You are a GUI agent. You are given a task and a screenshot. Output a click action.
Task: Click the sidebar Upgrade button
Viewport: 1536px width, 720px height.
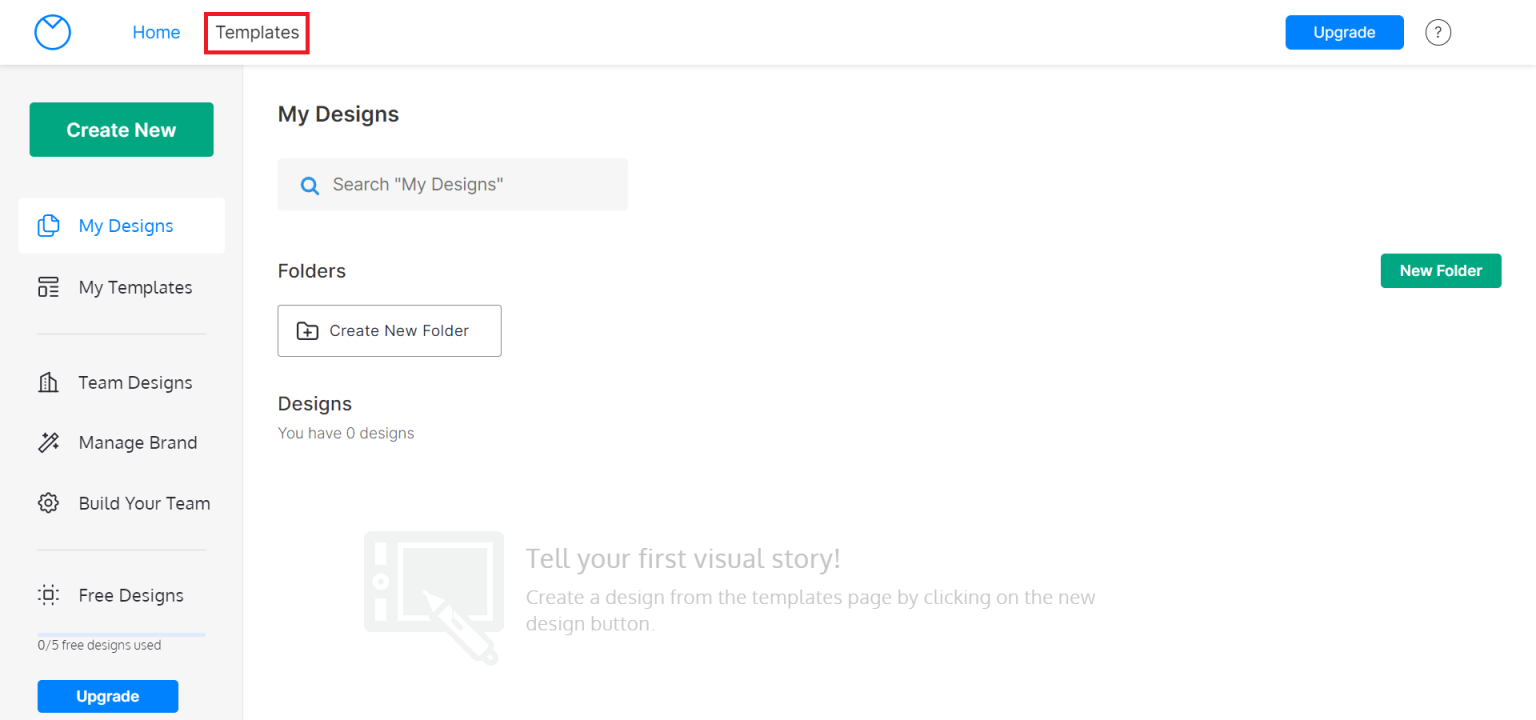pyautogui.click(x=107, y=696)
